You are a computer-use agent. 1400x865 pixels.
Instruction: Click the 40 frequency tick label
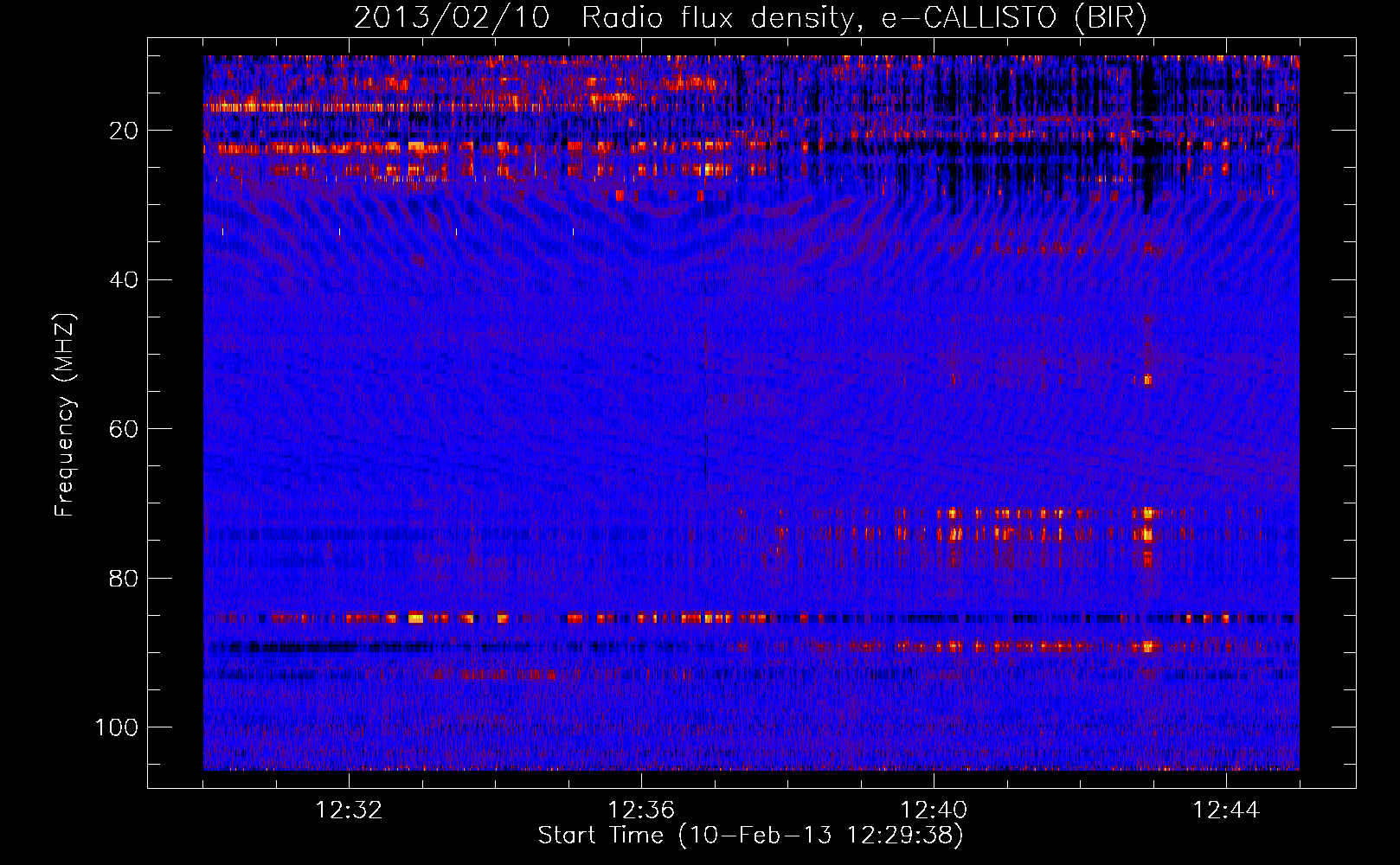point(124,280)
